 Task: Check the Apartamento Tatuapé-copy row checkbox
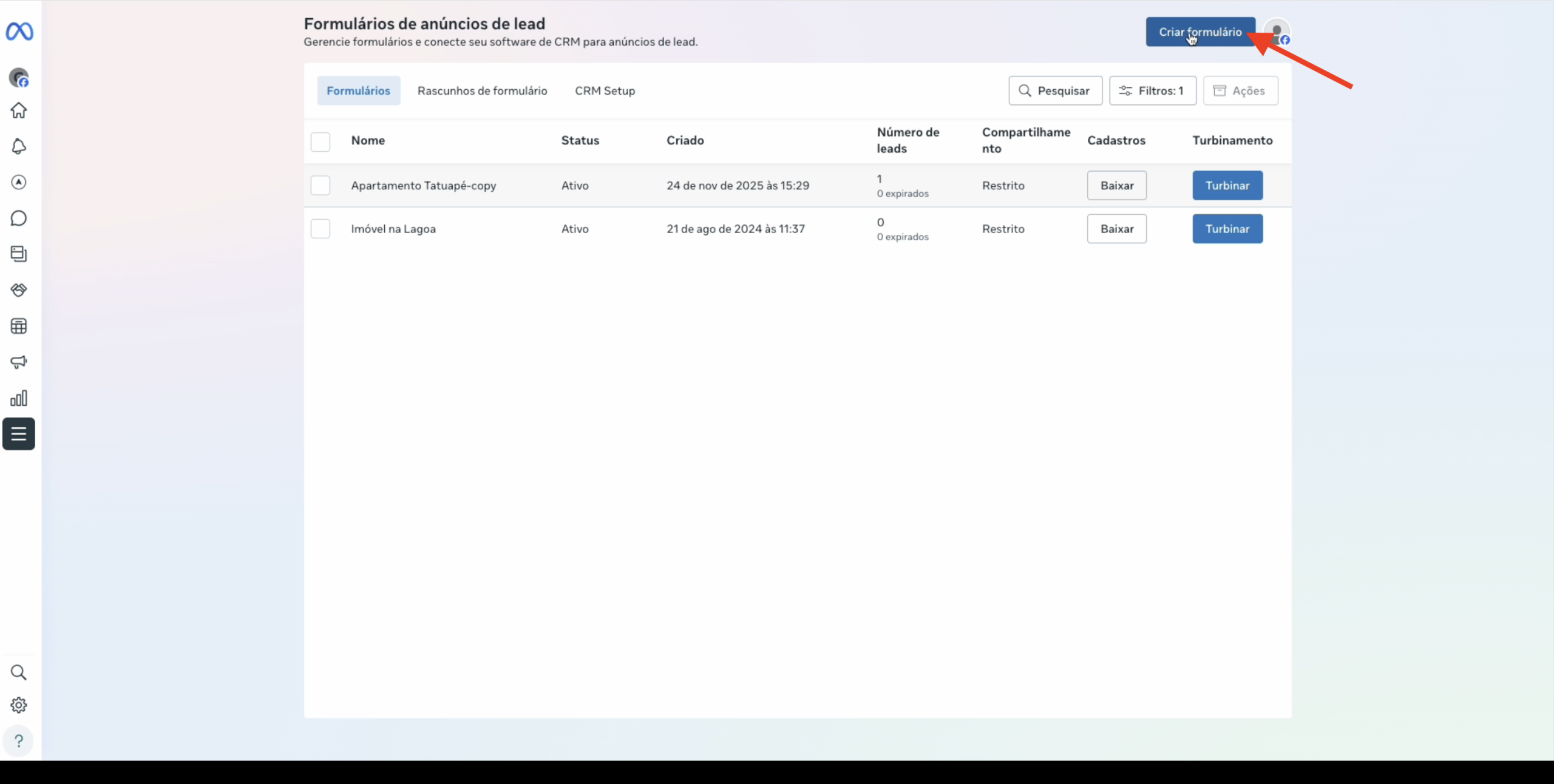[x=321, y=185]
